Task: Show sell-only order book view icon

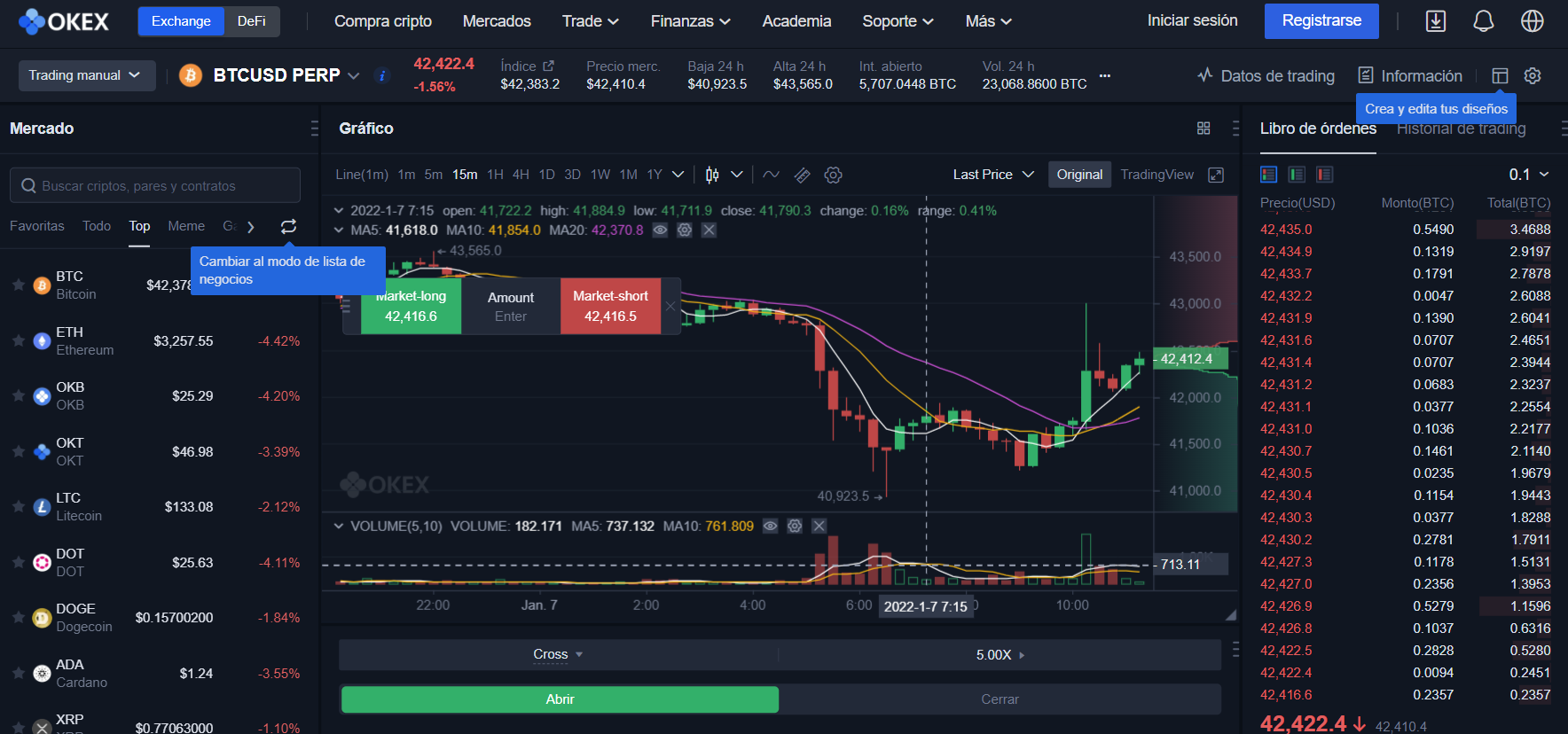Action: [1324, 175]
